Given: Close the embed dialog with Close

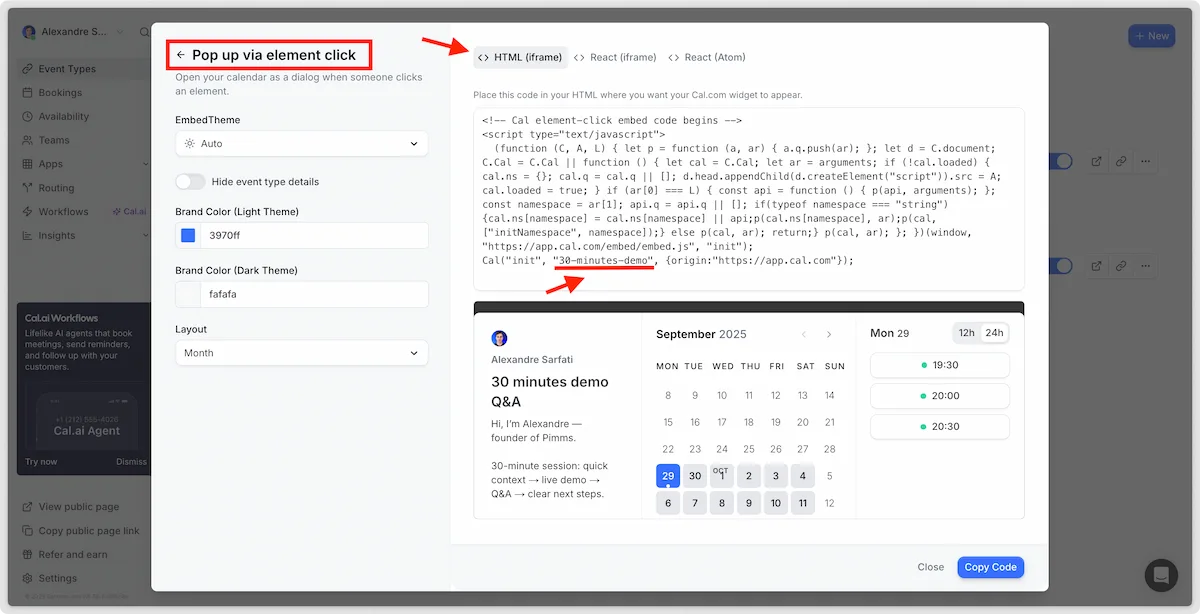Looking at the screenshot, I should point(931,567).
